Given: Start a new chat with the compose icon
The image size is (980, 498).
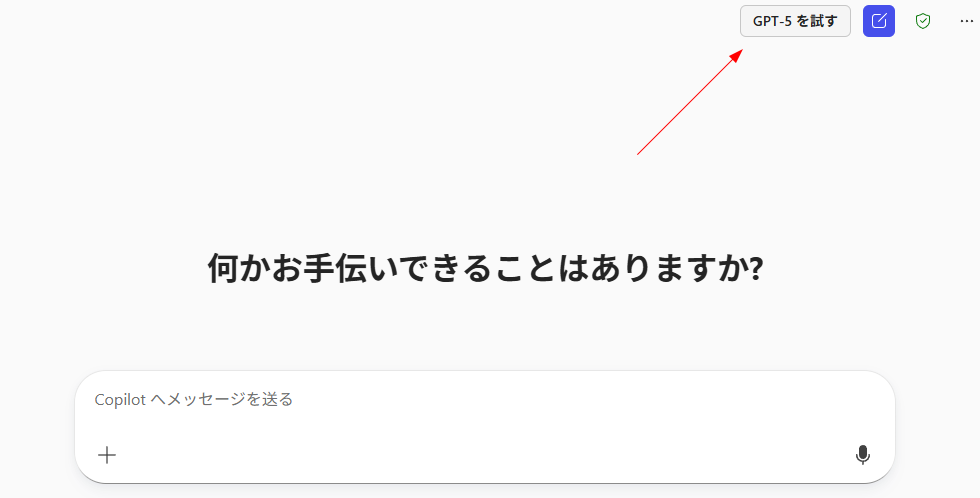Looking at the screenshot, I should pos(879,21).
